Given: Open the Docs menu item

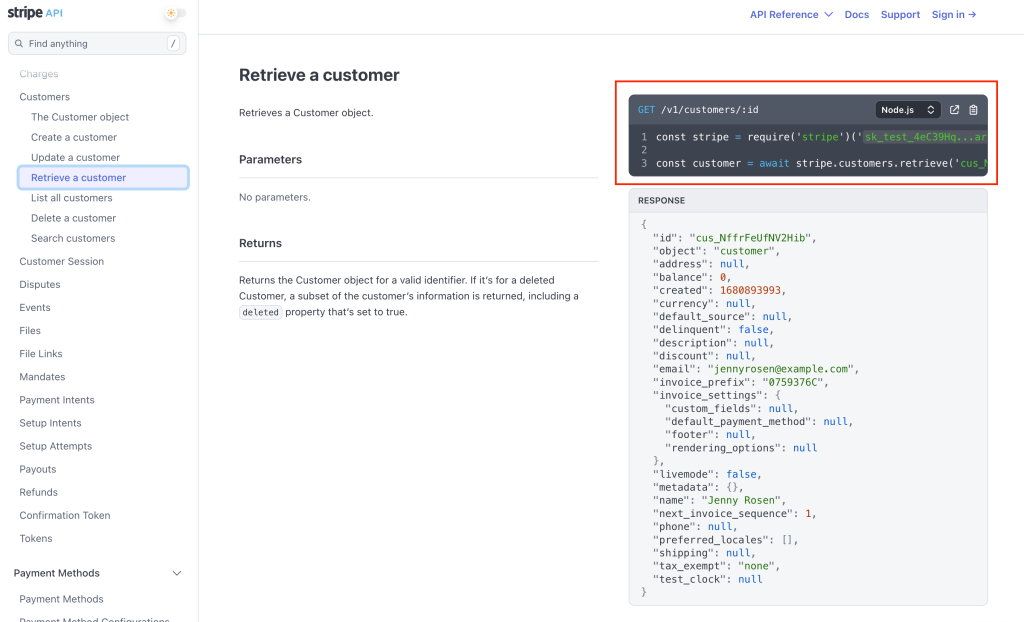Looking at the screenshot, I should coord(856,15).
